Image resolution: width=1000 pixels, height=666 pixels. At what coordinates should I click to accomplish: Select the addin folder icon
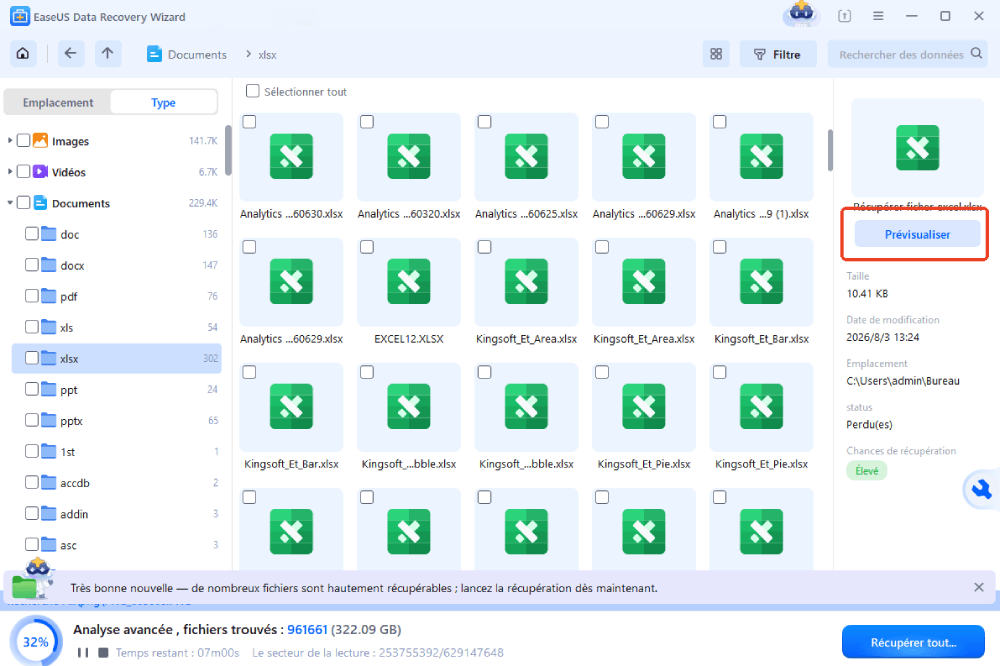(x=49, y=514)
